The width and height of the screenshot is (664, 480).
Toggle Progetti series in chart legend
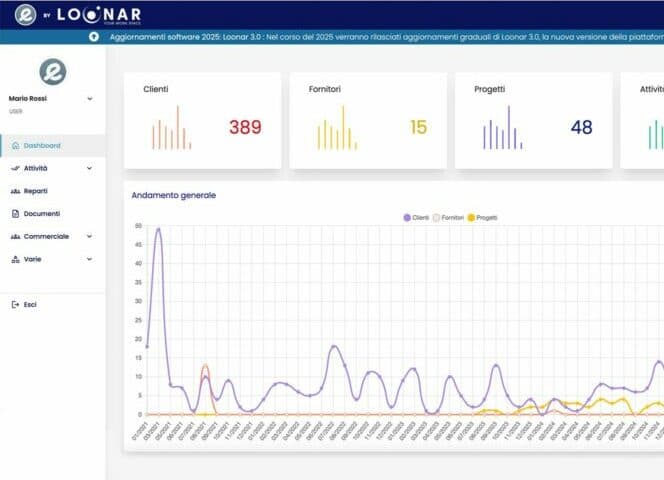482,217
